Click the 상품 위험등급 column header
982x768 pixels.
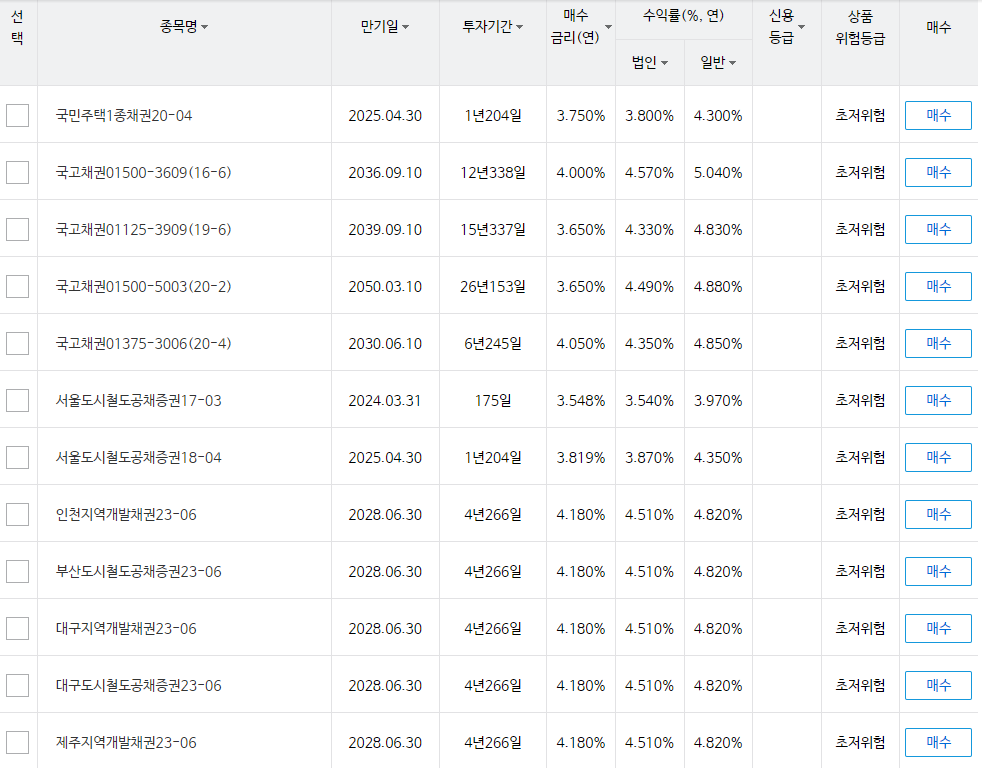[x=860, y=27]
